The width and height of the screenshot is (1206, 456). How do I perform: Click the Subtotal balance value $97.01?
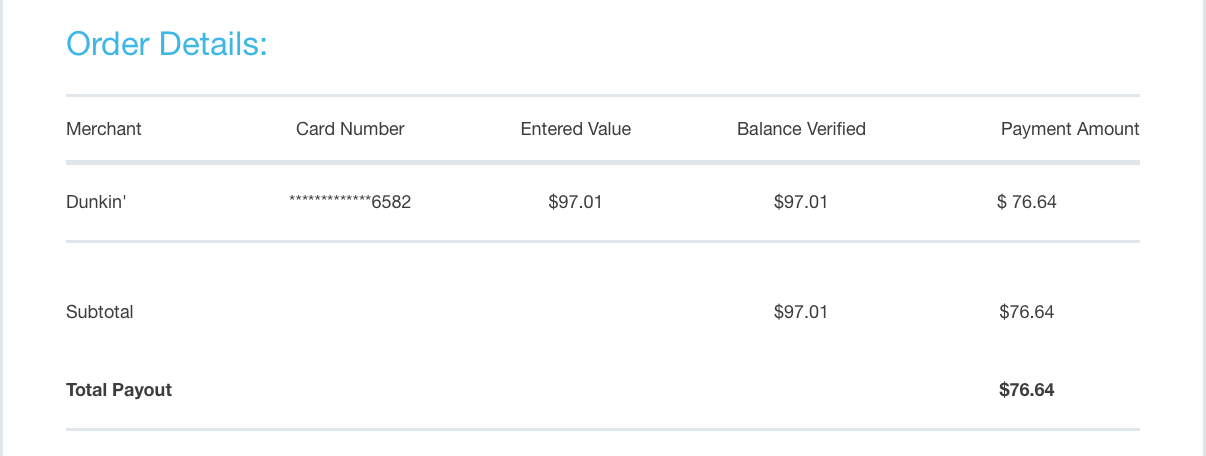point(801,312)
